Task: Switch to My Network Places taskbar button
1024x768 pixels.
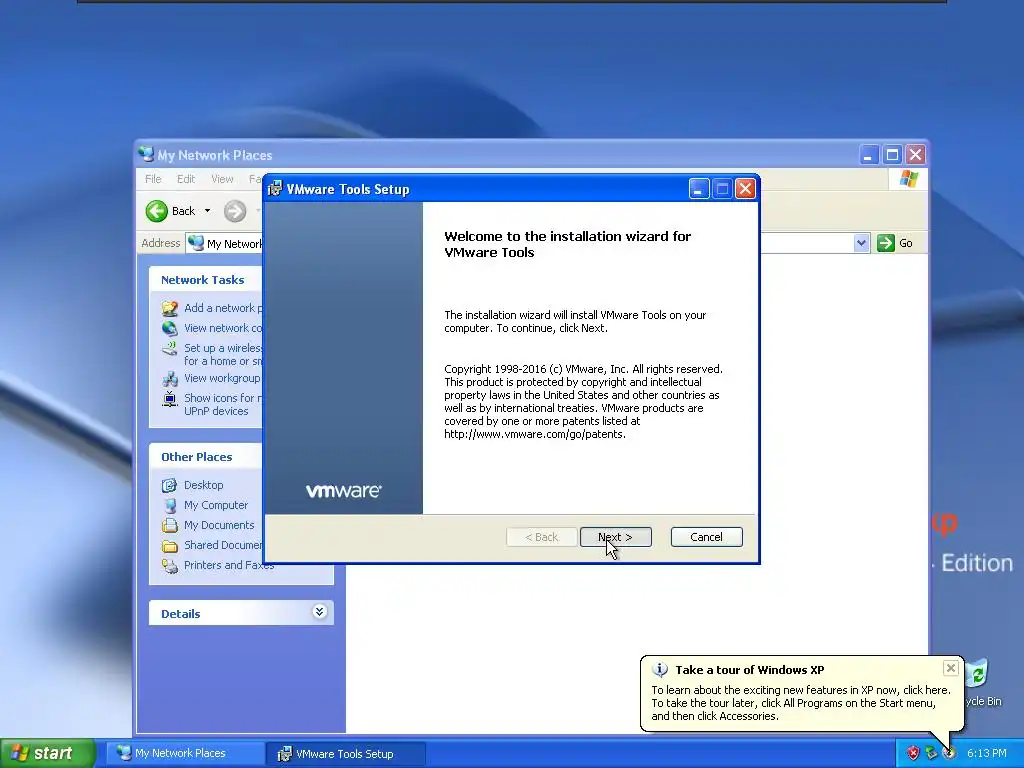Action: [185, 753]
